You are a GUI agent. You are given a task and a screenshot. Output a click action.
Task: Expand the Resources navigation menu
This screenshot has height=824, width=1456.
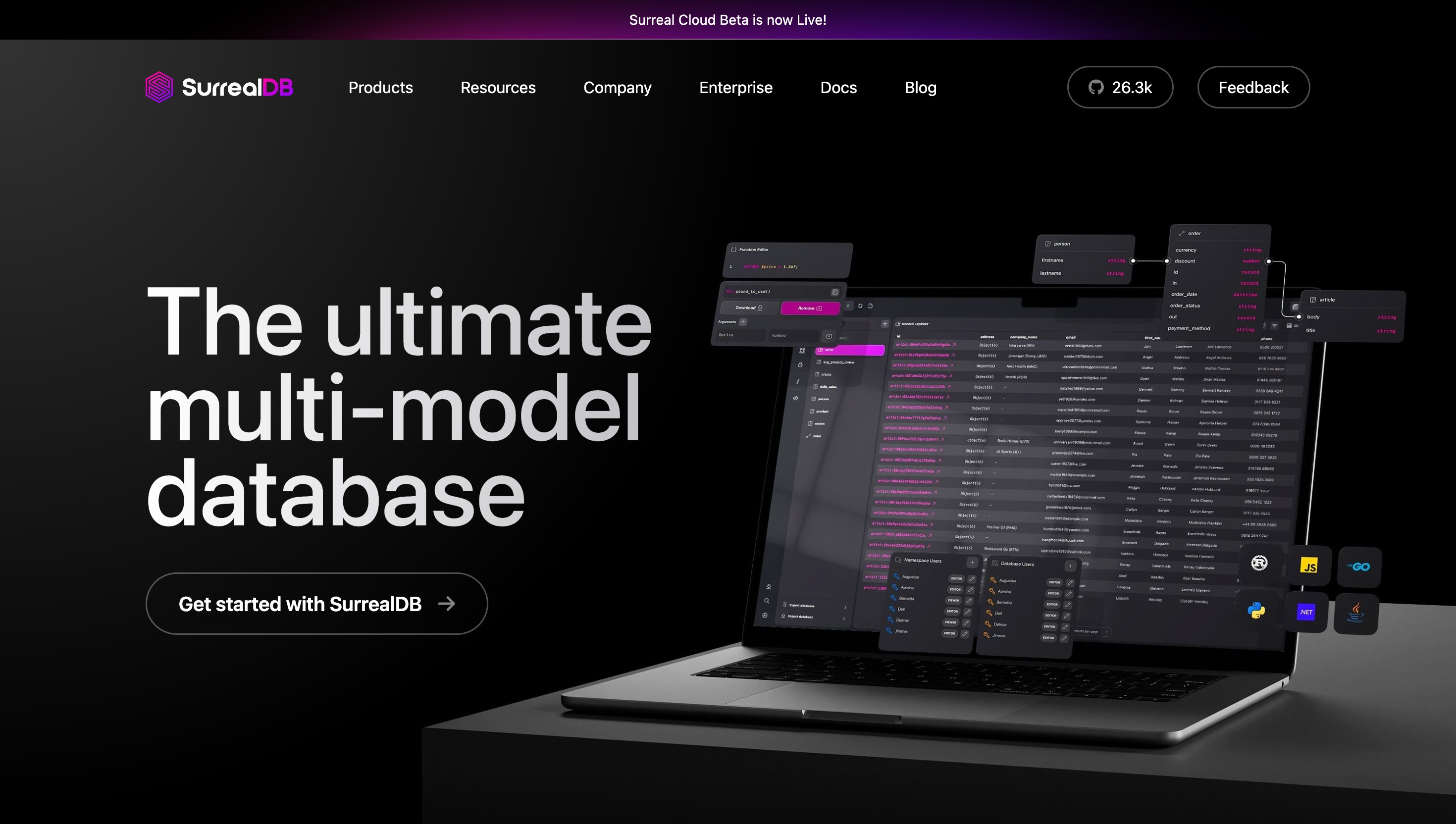tap(498, 87)
